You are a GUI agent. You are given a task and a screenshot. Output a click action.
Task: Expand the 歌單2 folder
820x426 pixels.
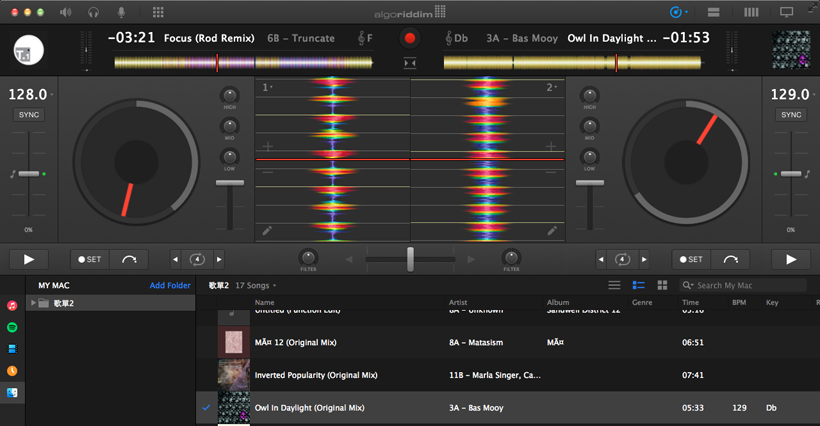tap(33, 303)
